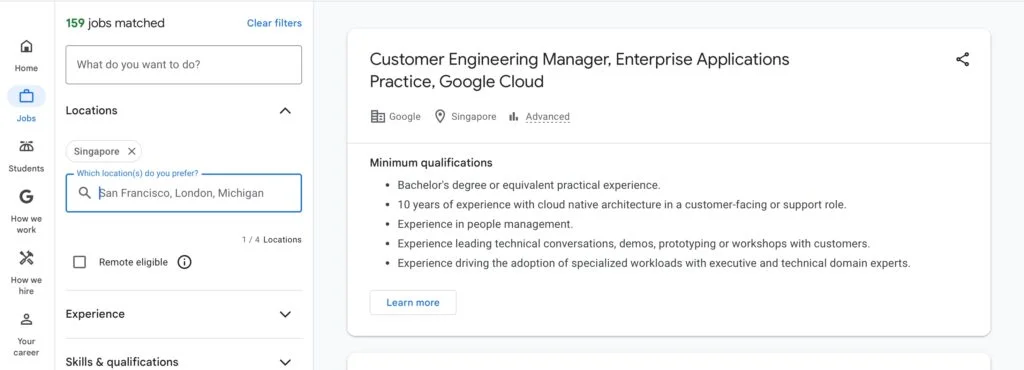Image resolution: width=1024 pixels, height=370 pixels.
Task: Click Learn more button on job card
Action: (x=413, y=303)
